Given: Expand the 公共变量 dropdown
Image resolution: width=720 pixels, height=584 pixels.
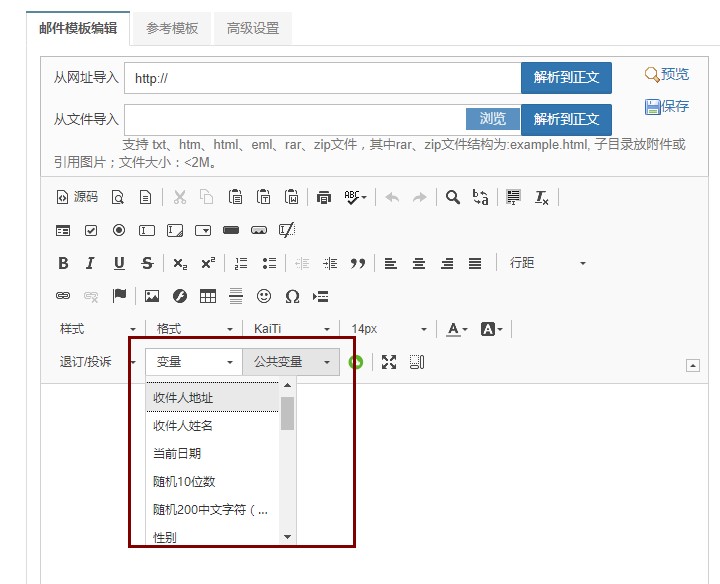Looking at the screenshot, I should tap(291, 362).
